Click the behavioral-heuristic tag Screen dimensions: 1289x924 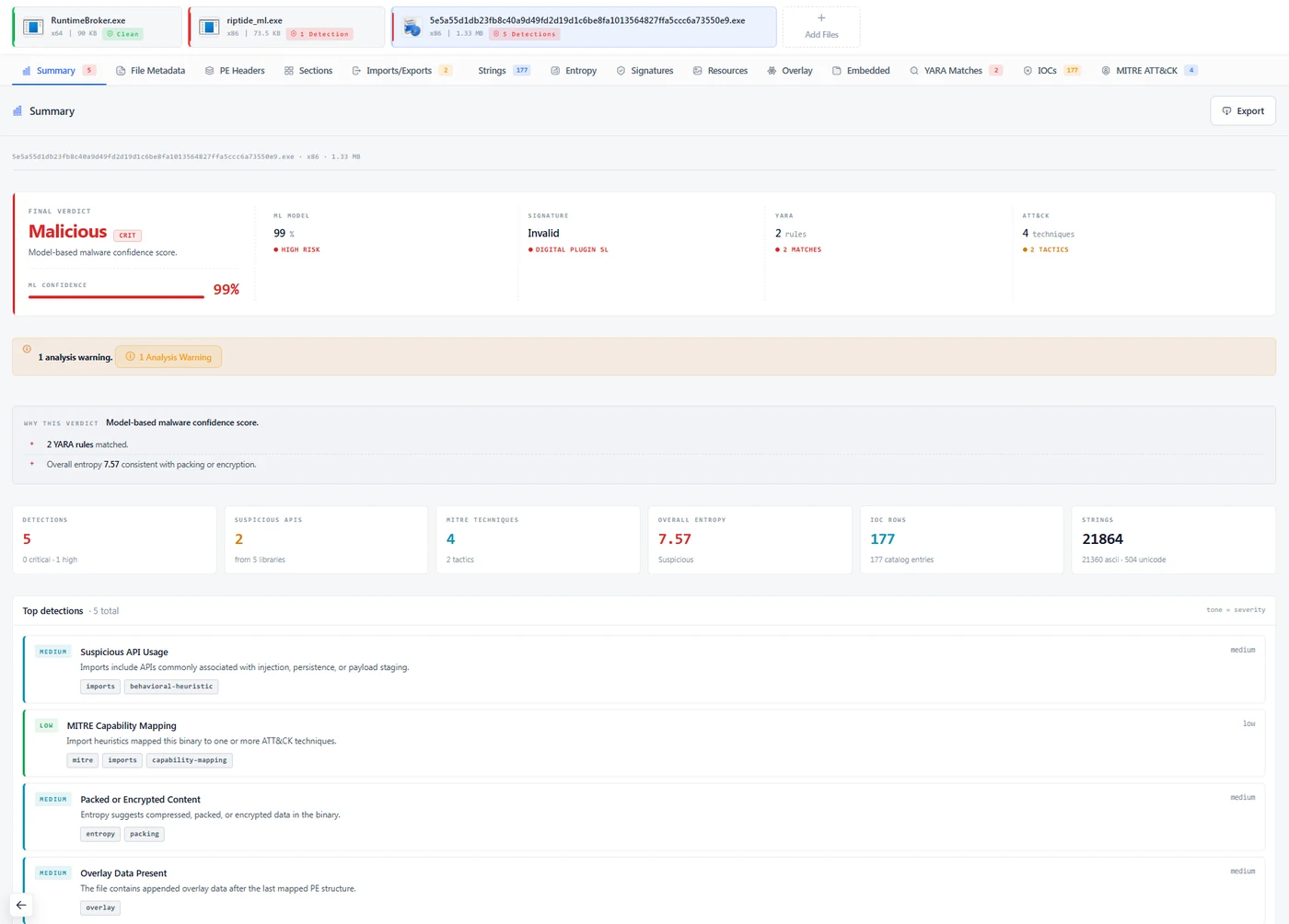pos(171,687)
